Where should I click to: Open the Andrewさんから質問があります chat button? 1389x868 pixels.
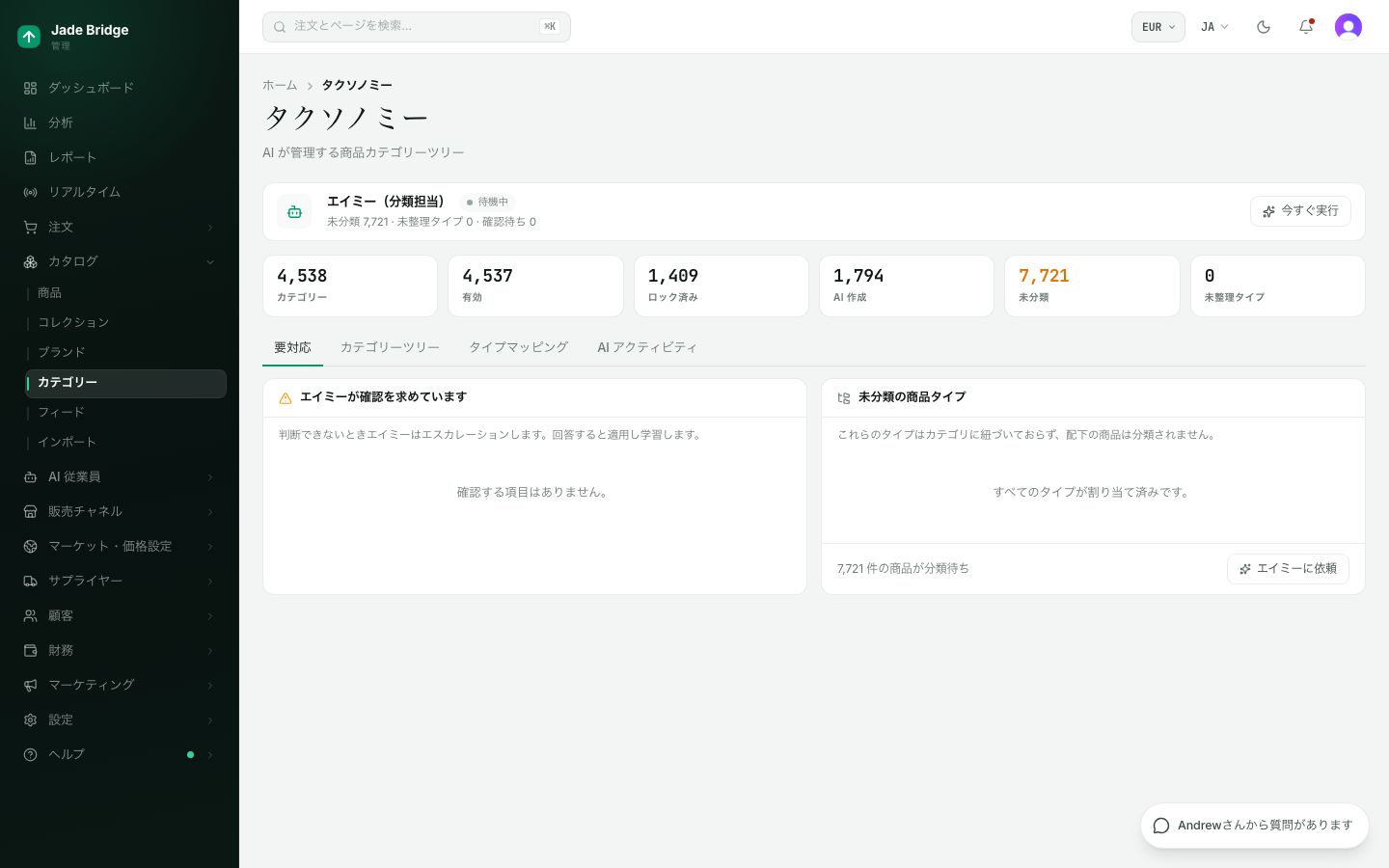[1255, 826]
